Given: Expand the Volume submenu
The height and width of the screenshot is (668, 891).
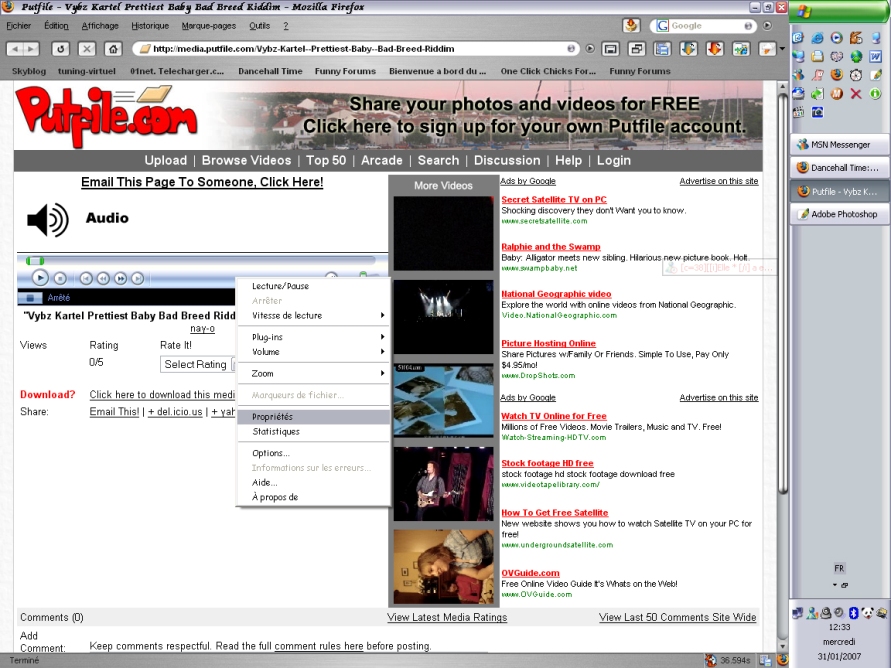Looking at the screenshot, I should (313, 352).
